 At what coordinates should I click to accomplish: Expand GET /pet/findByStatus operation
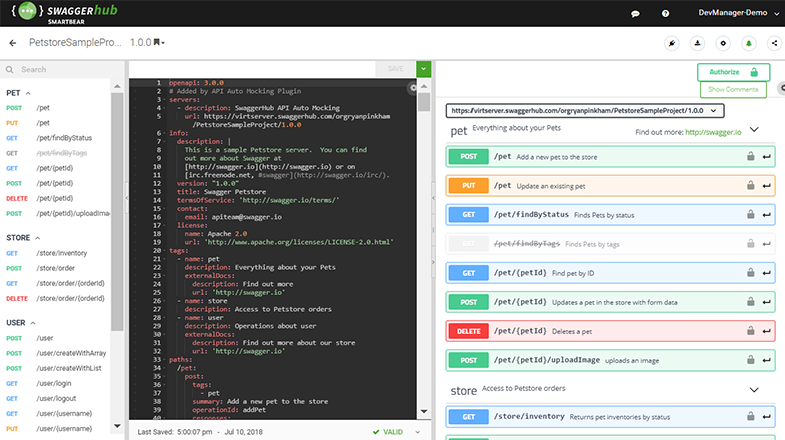coord(610,215)
